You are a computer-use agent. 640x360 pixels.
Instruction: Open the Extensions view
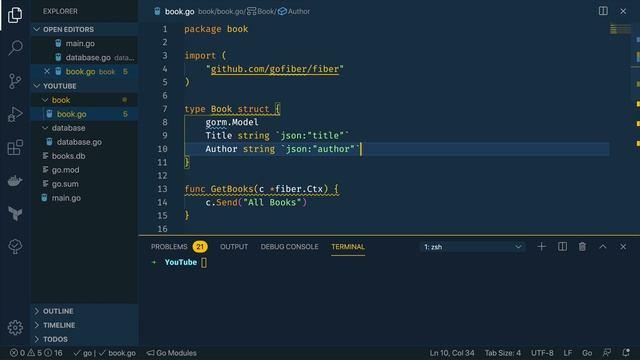pos(15,147)
